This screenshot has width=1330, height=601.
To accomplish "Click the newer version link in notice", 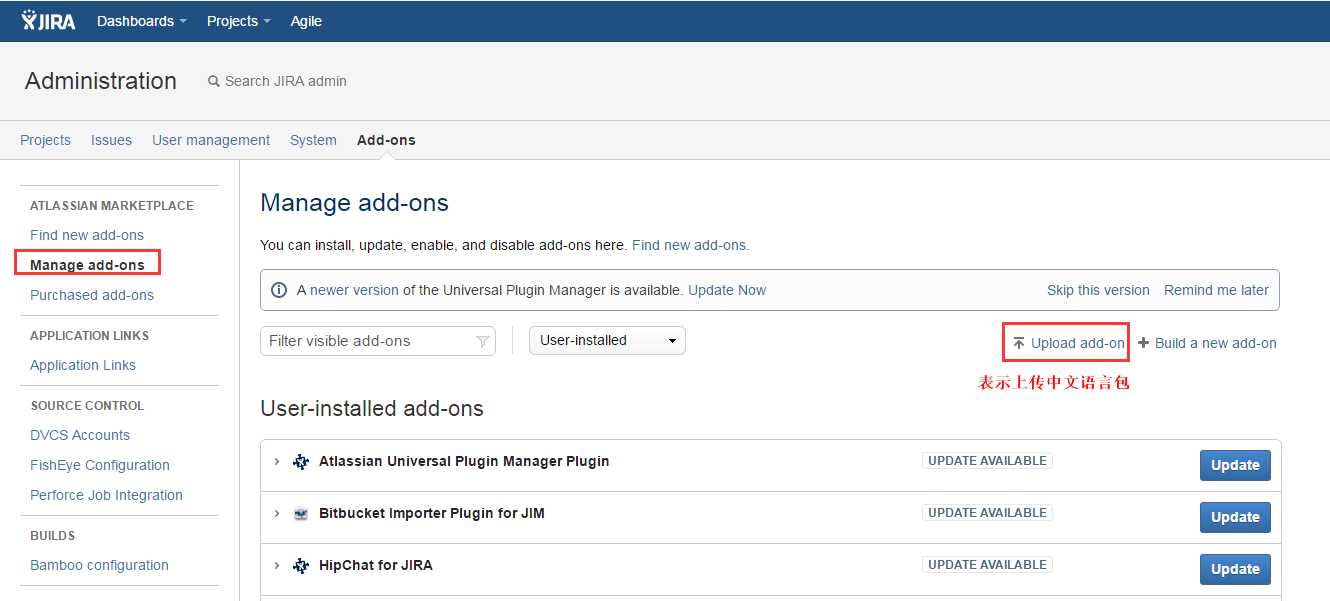I will [x=354, y=290].
